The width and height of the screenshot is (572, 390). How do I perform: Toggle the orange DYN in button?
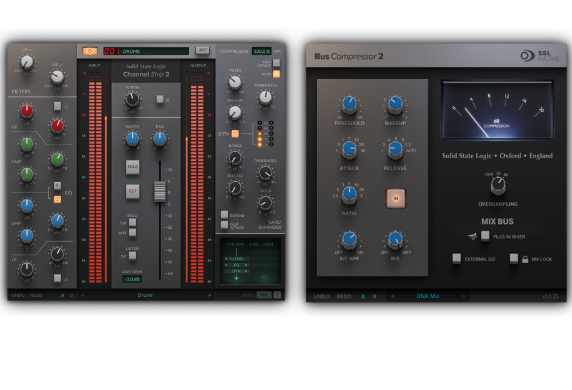(x=235, y=134)
